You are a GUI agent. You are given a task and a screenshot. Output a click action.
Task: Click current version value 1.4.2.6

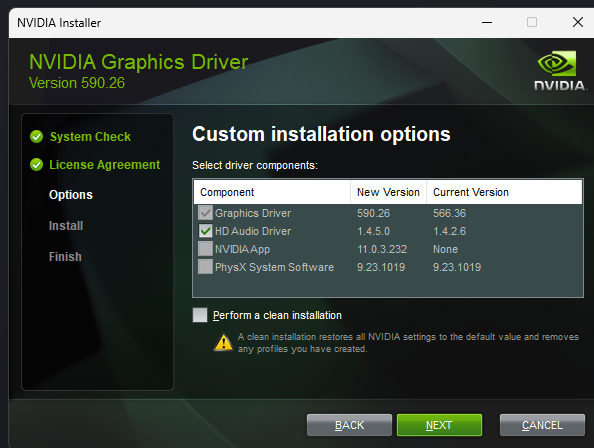[449, 231]
